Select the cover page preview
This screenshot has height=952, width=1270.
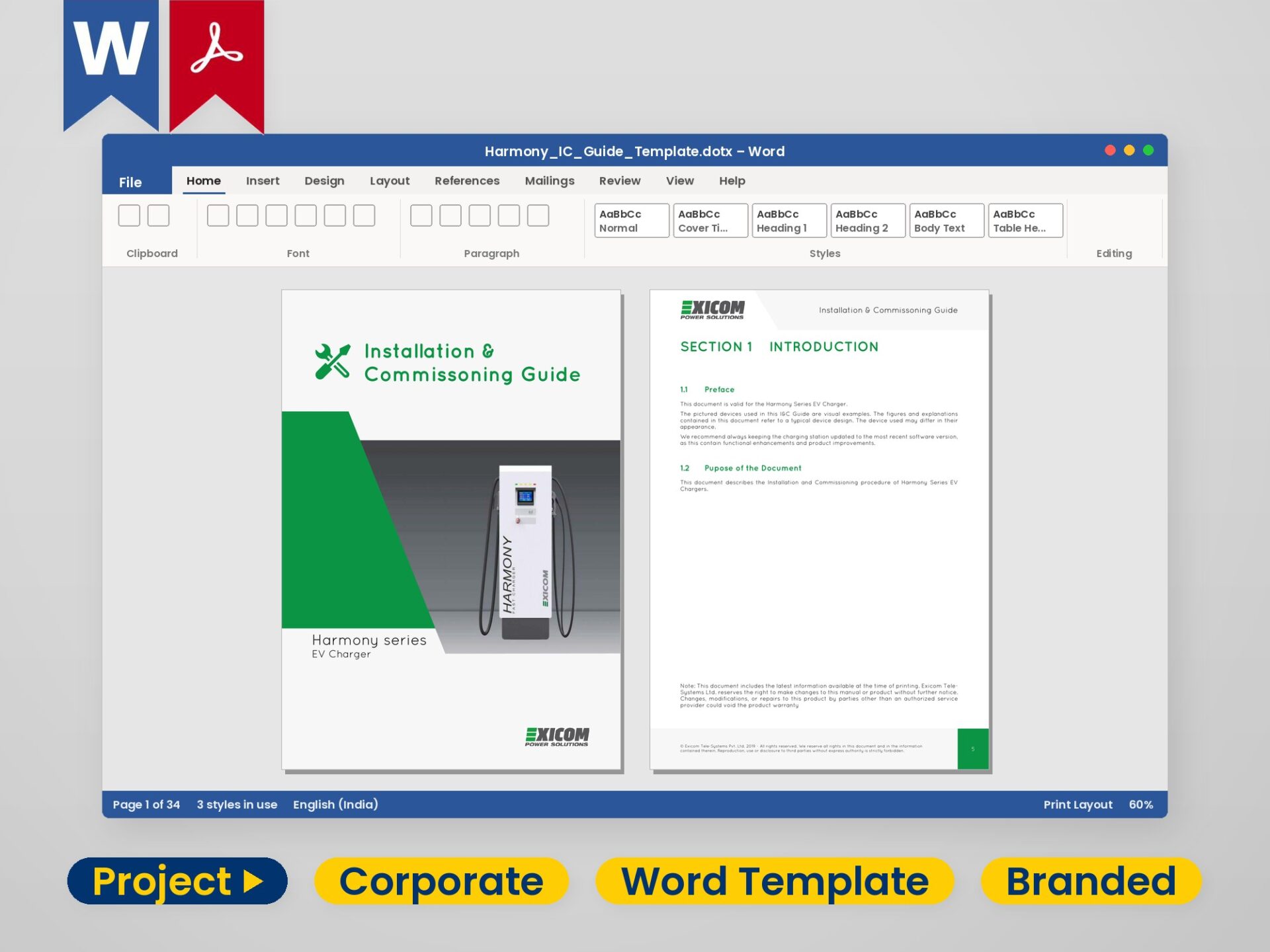pos(451,530)
